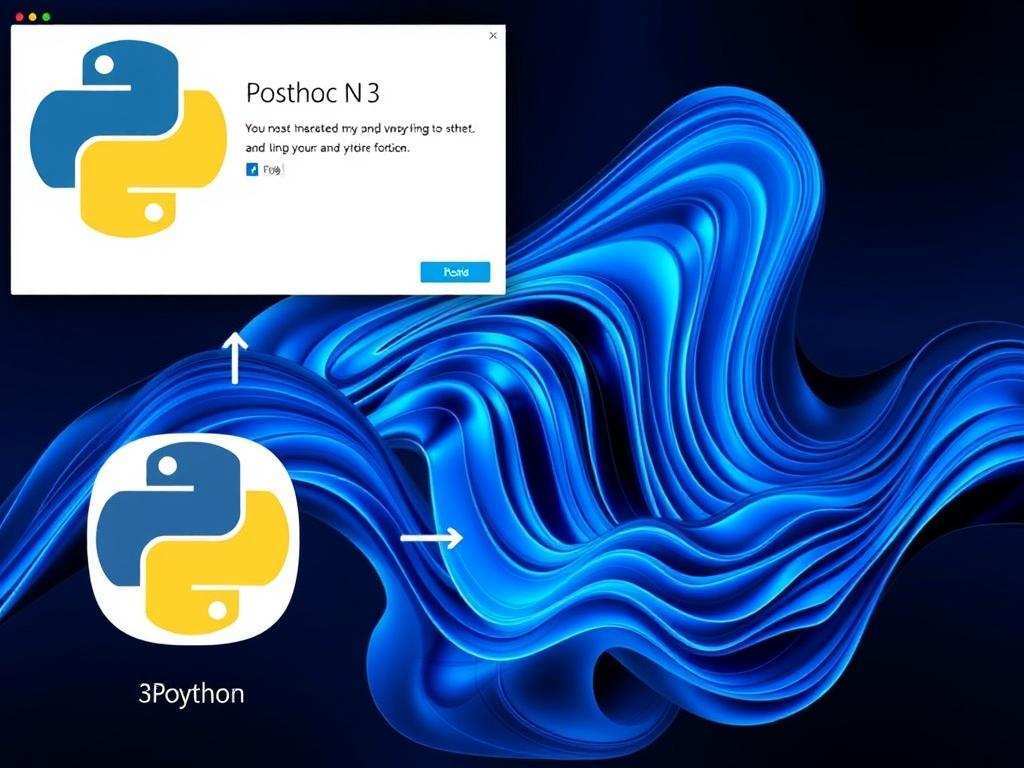
Task: Close the Posthoc N 3 dialog
Action: [x=493, y=36]
